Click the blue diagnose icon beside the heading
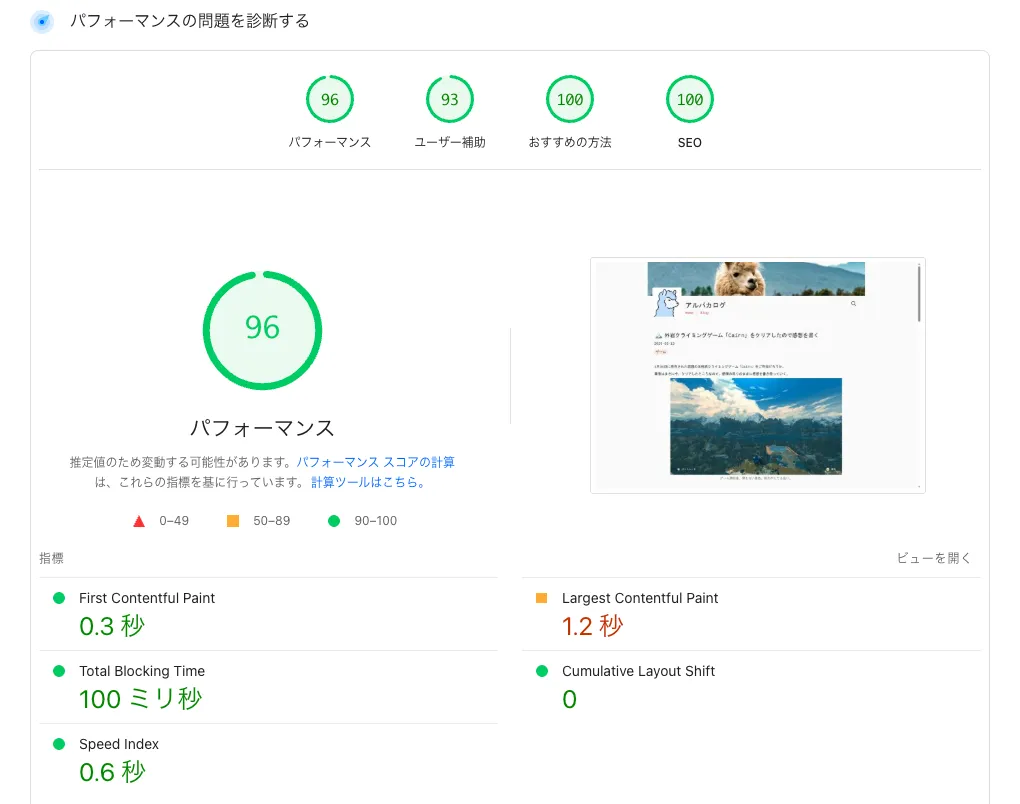 pos(42,21)
